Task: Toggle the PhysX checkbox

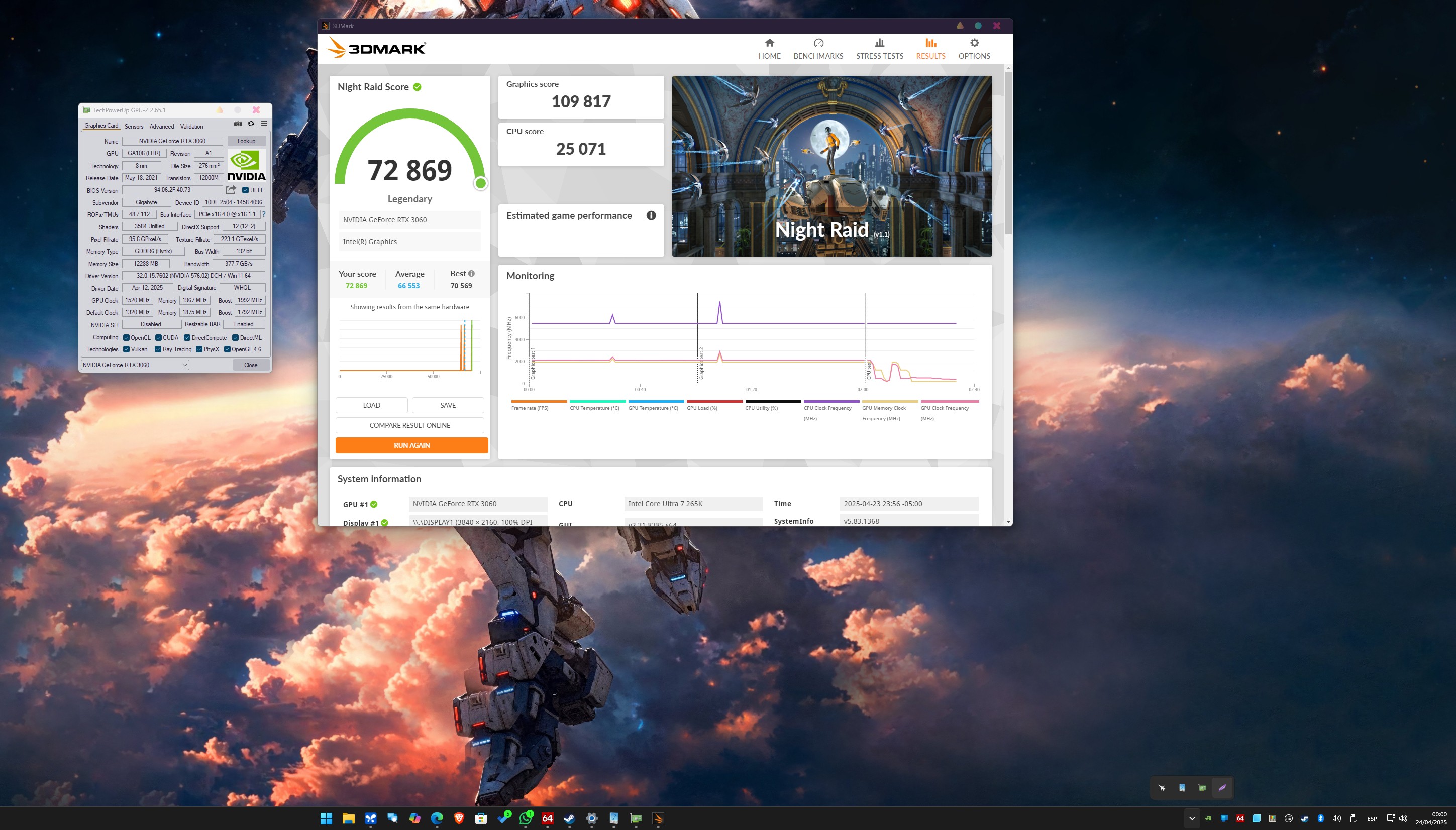Action: (x=199, y=349)
